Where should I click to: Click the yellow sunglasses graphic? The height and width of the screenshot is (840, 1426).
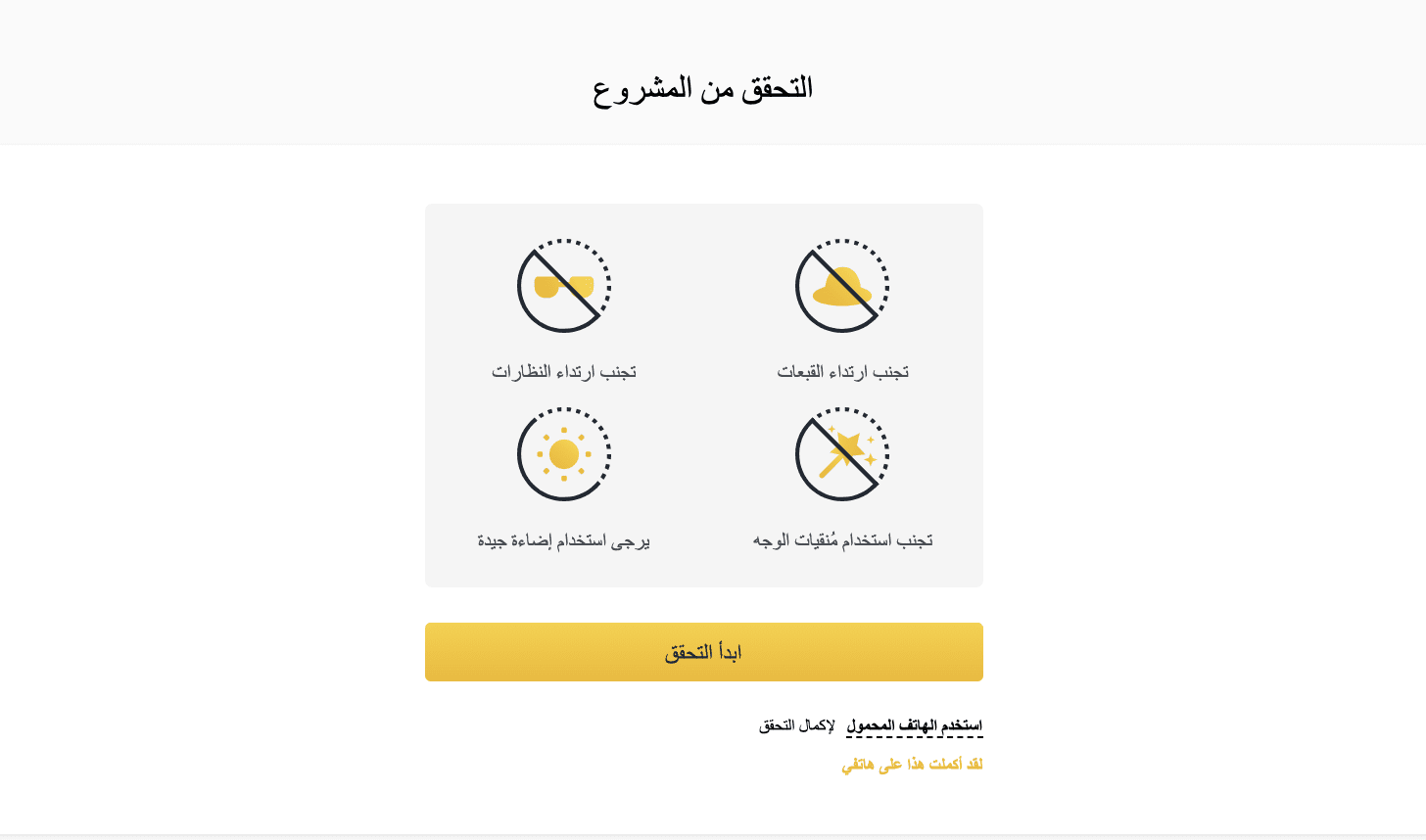click(564, 287)
